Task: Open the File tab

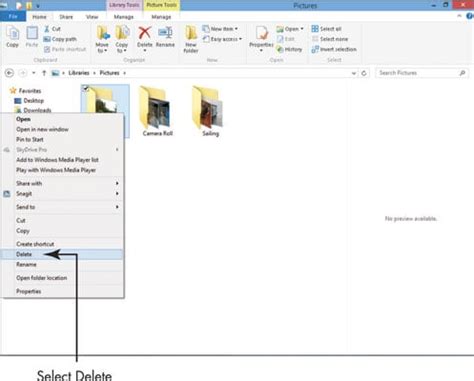Action: pyautogui.click(x=13, y=16)
